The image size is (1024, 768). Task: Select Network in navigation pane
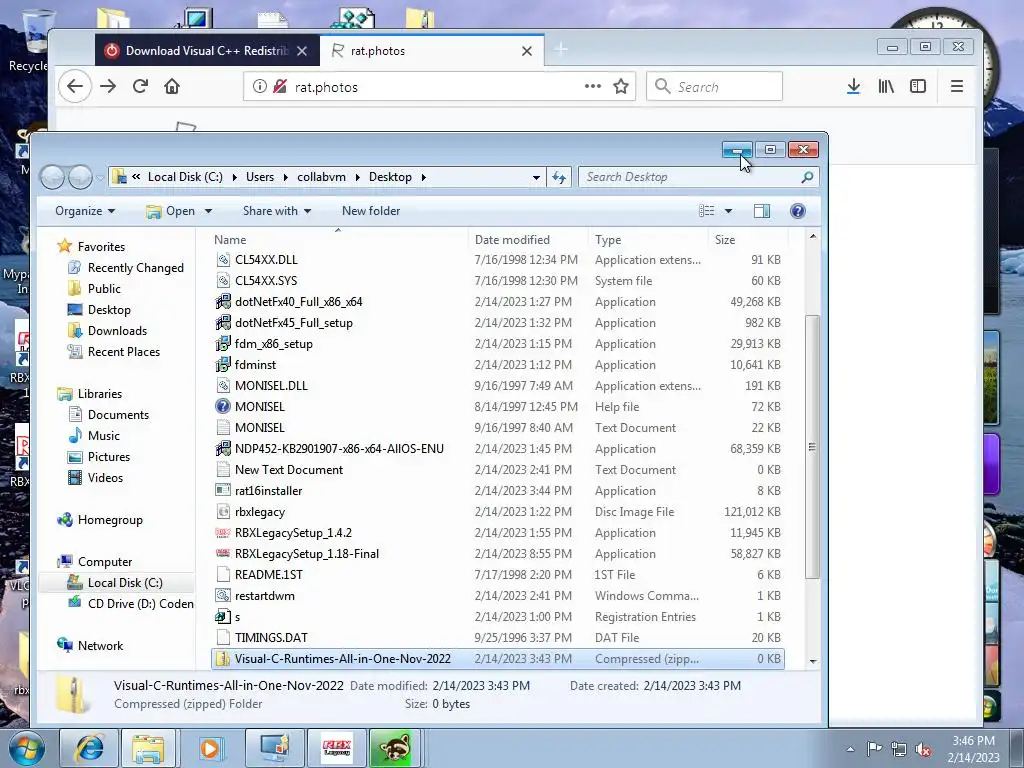coord(90,645)
